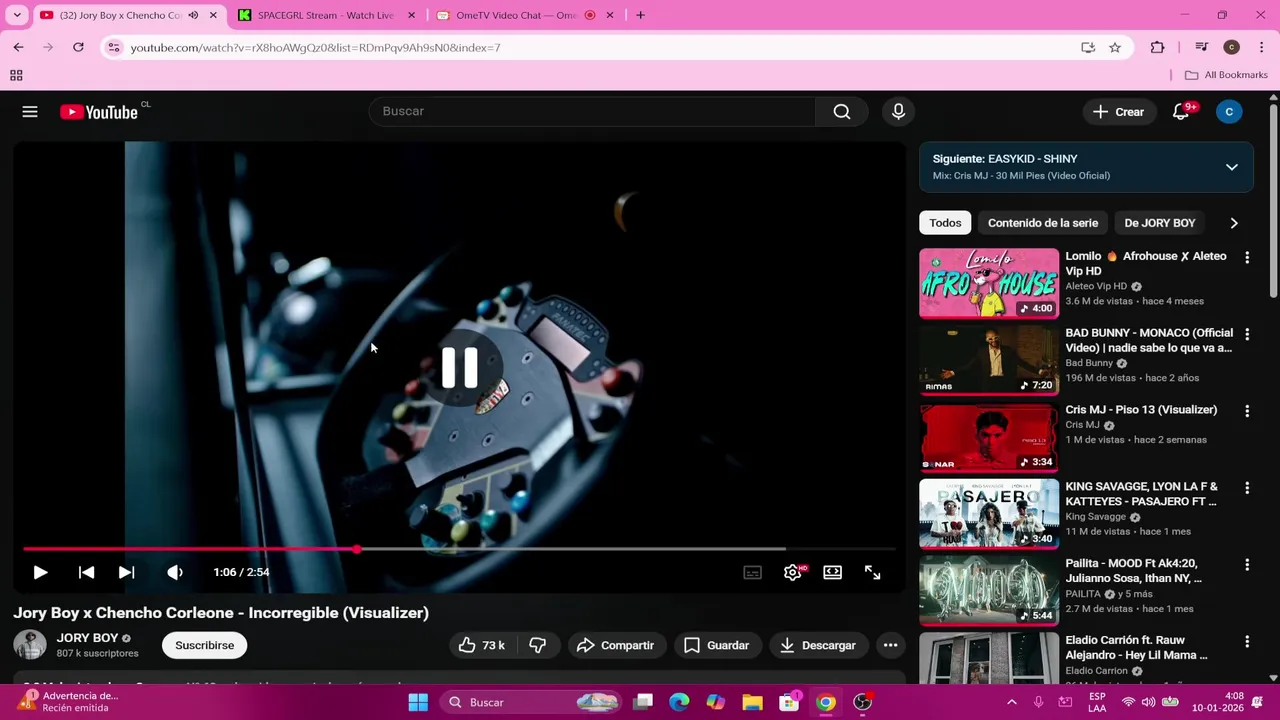Open options for Pailita MOOD video

[1247, 565]
